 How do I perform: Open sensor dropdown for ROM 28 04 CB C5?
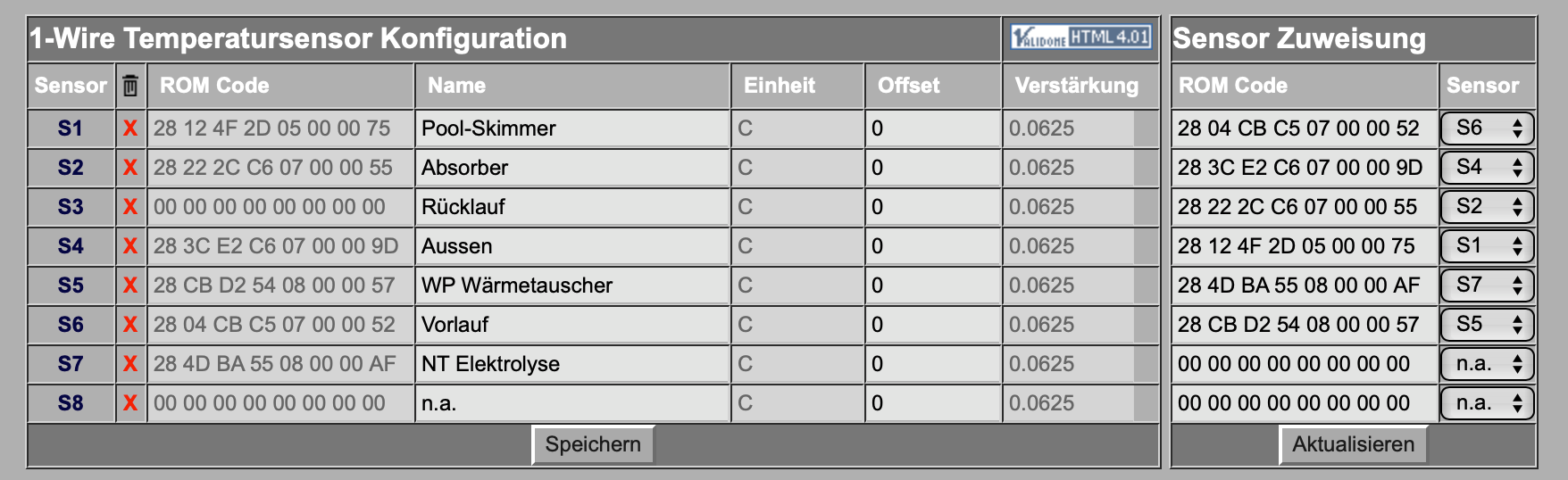(1487, 128)
